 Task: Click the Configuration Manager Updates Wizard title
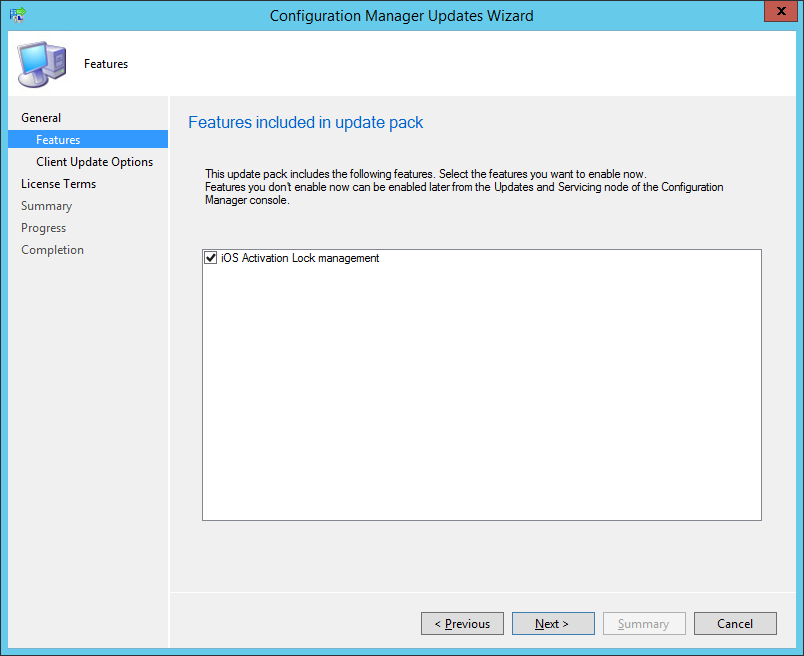click(401, 16)
